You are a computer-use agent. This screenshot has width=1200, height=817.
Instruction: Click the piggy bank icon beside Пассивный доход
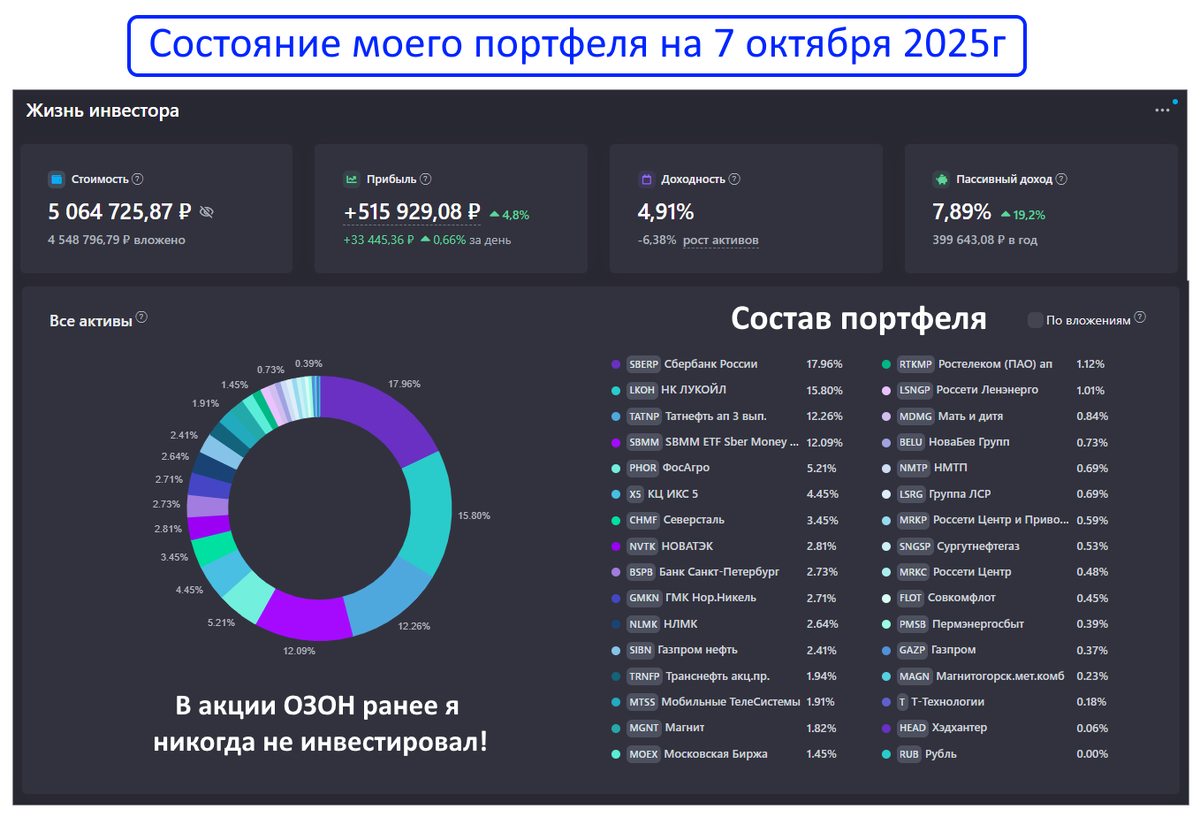coord(942,180)
